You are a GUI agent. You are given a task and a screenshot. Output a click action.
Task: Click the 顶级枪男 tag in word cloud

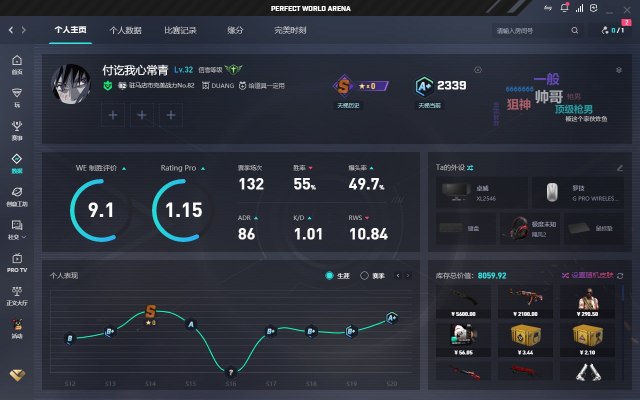(x=573, y=109)
